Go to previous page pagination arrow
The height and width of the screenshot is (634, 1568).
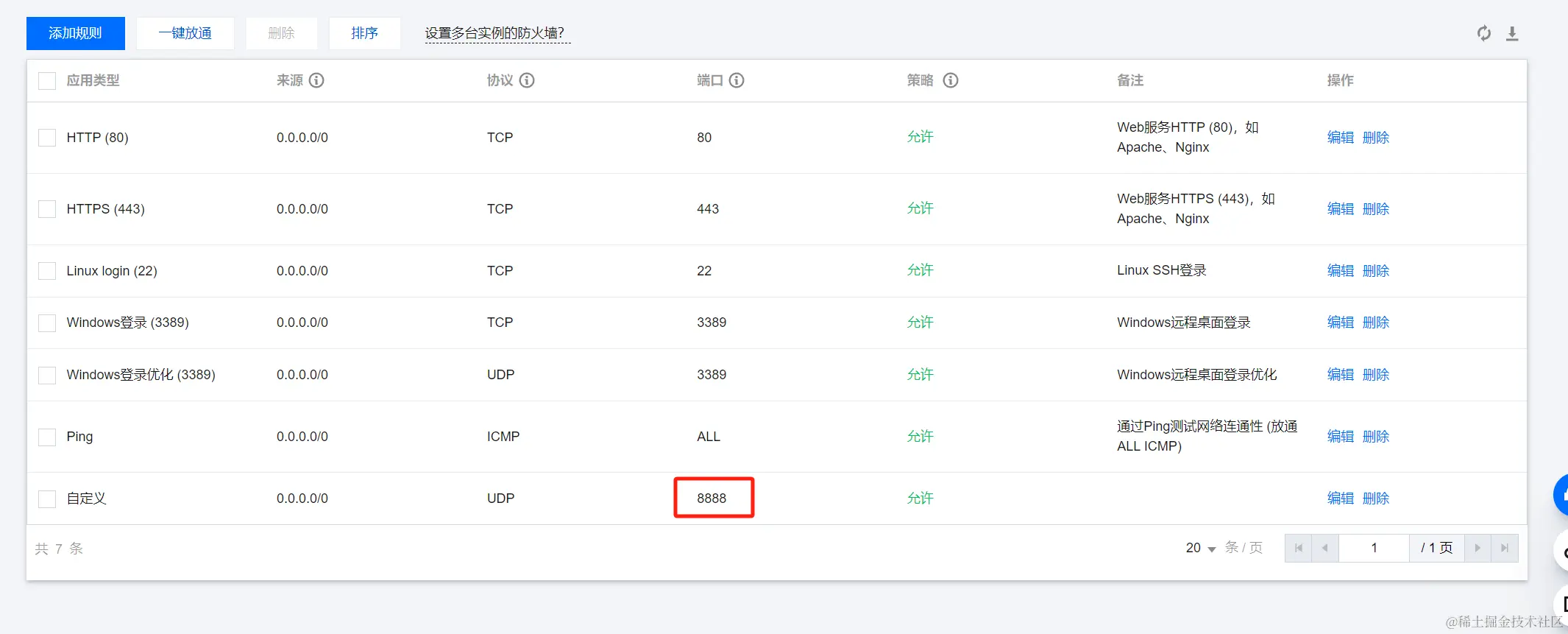1325,548
